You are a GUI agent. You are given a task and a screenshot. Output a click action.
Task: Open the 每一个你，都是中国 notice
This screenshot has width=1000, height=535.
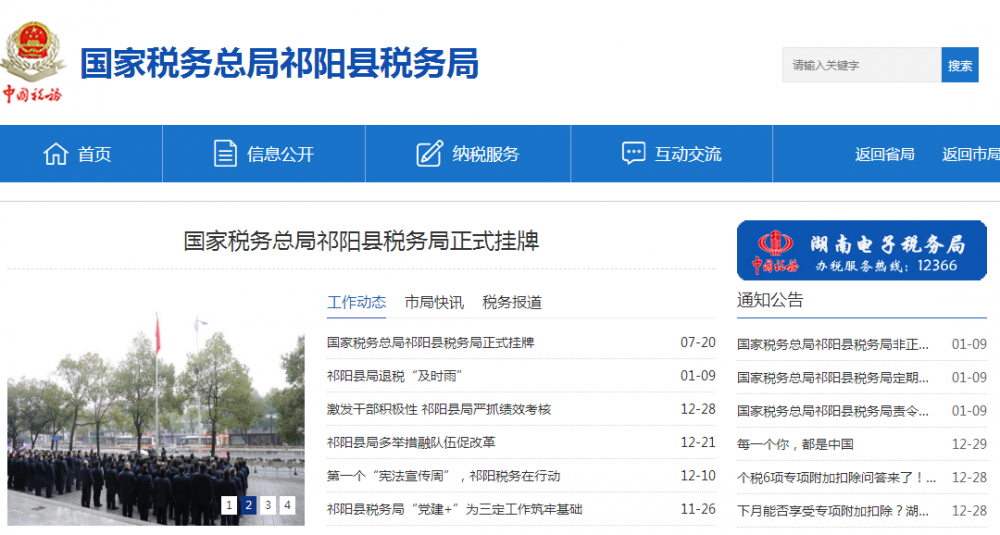[x=795, y=444]
